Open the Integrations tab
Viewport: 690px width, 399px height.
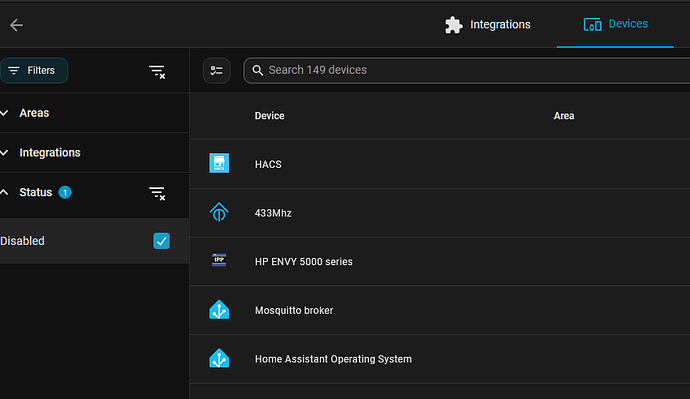click(x=488, y=25)
